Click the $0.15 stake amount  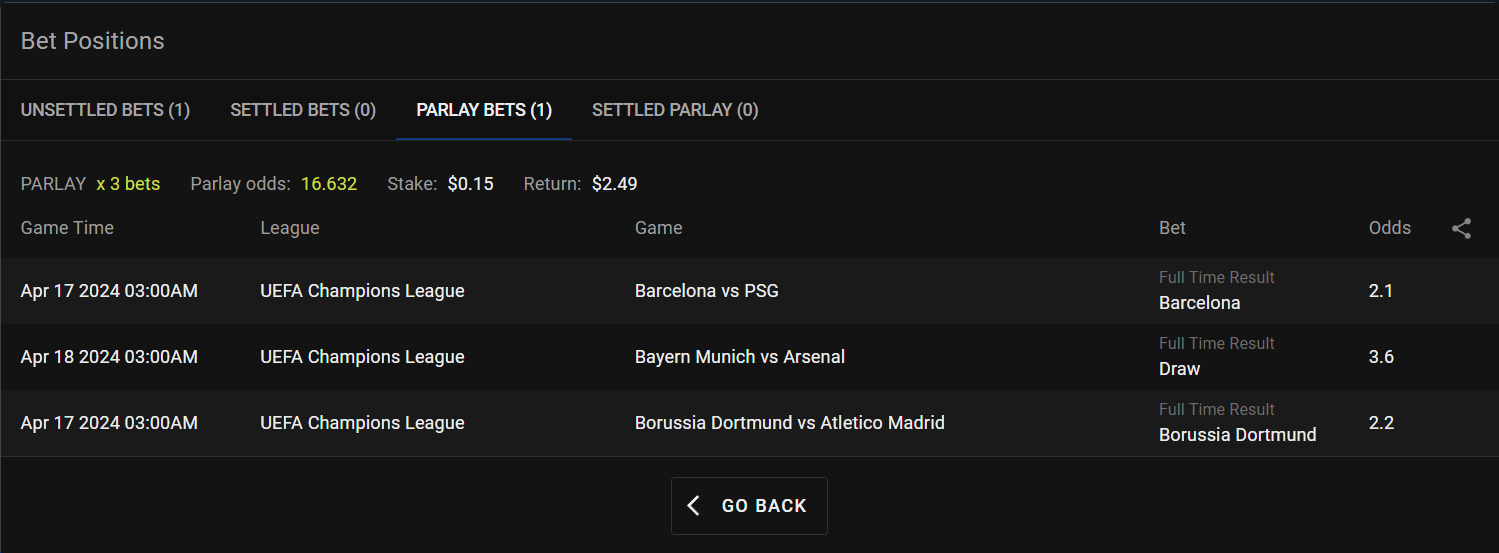tap(470, 184)
